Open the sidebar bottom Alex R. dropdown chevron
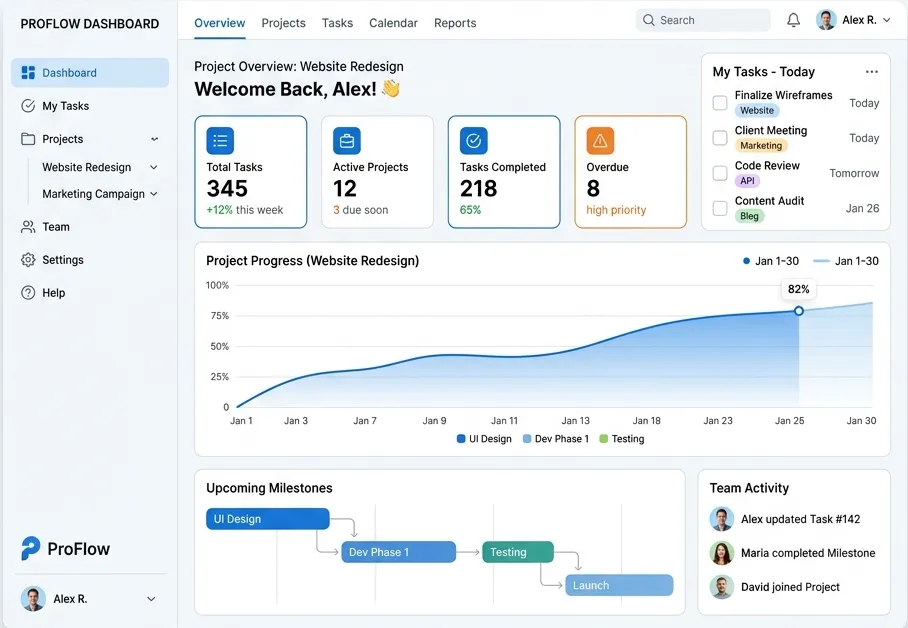 tap(151, 599)
